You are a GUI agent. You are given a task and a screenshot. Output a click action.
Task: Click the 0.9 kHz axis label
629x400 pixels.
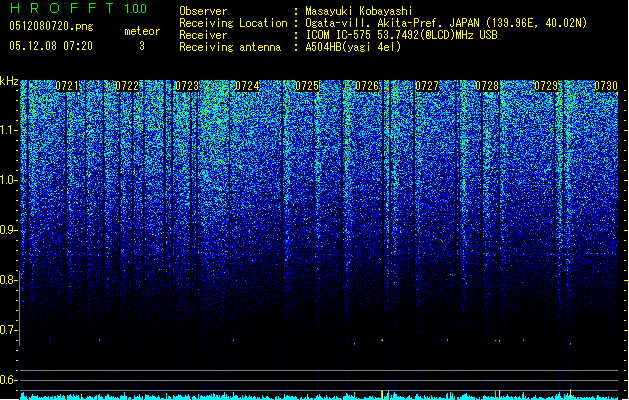[x=8, y=230]
